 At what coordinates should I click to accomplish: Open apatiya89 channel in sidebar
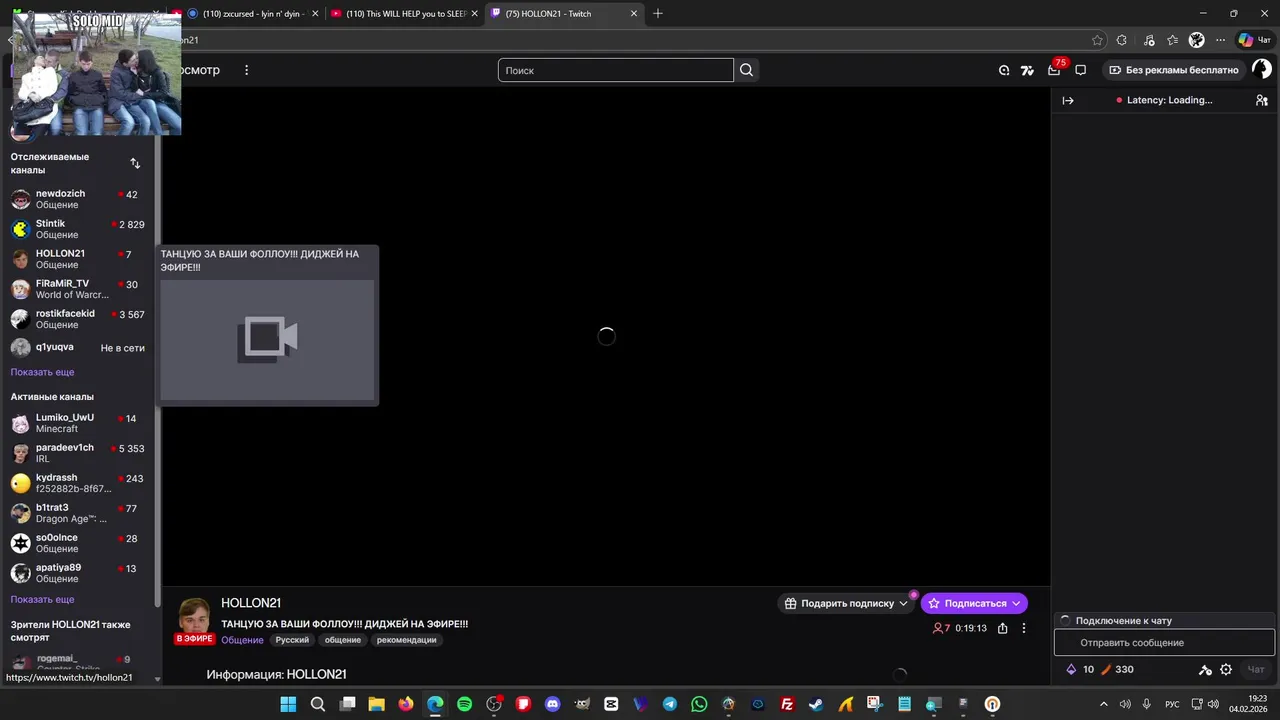point(78,573)
